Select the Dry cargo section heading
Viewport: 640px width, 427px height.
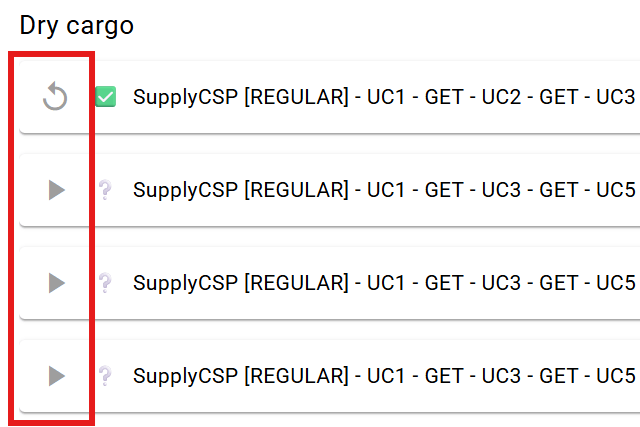pyautogui.click(x=77, y=26)
